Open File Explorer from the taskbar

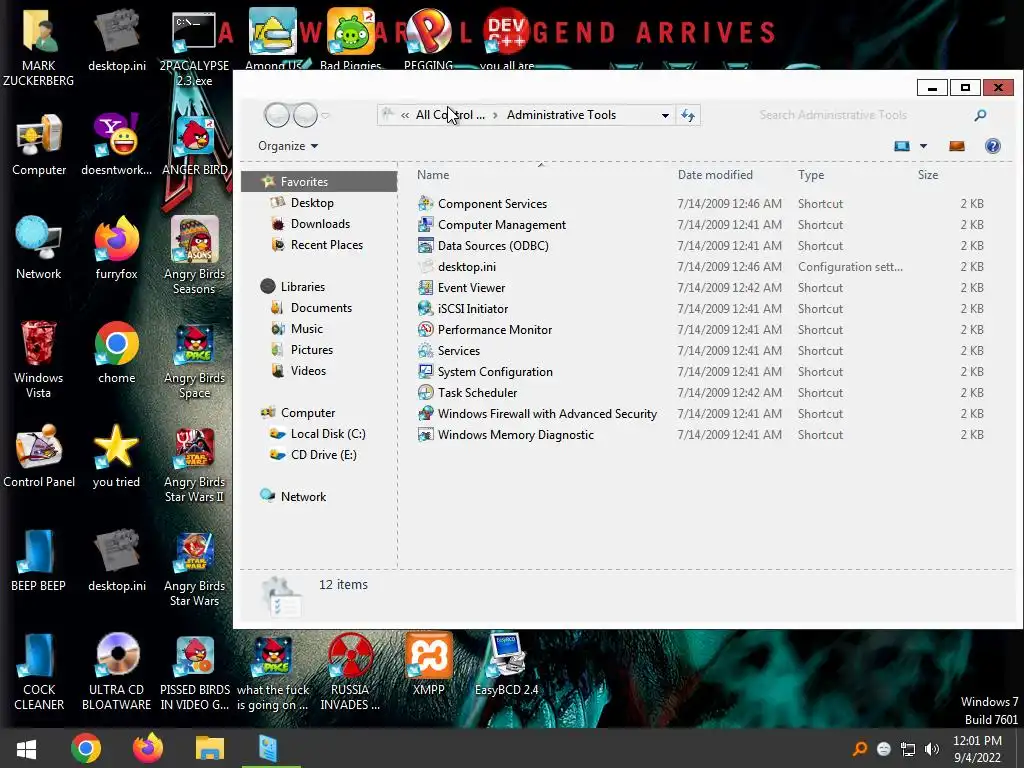click(x=210, y=748)
